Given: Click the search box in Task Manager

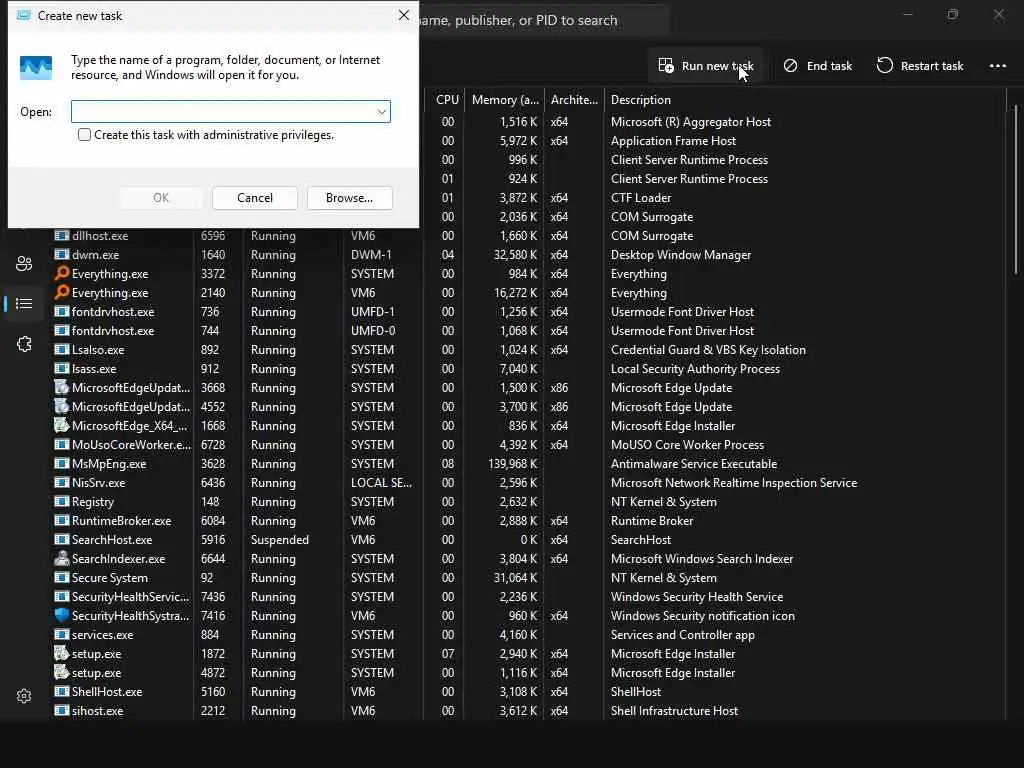Looking at the screenshot, I should tap(543, 20).
